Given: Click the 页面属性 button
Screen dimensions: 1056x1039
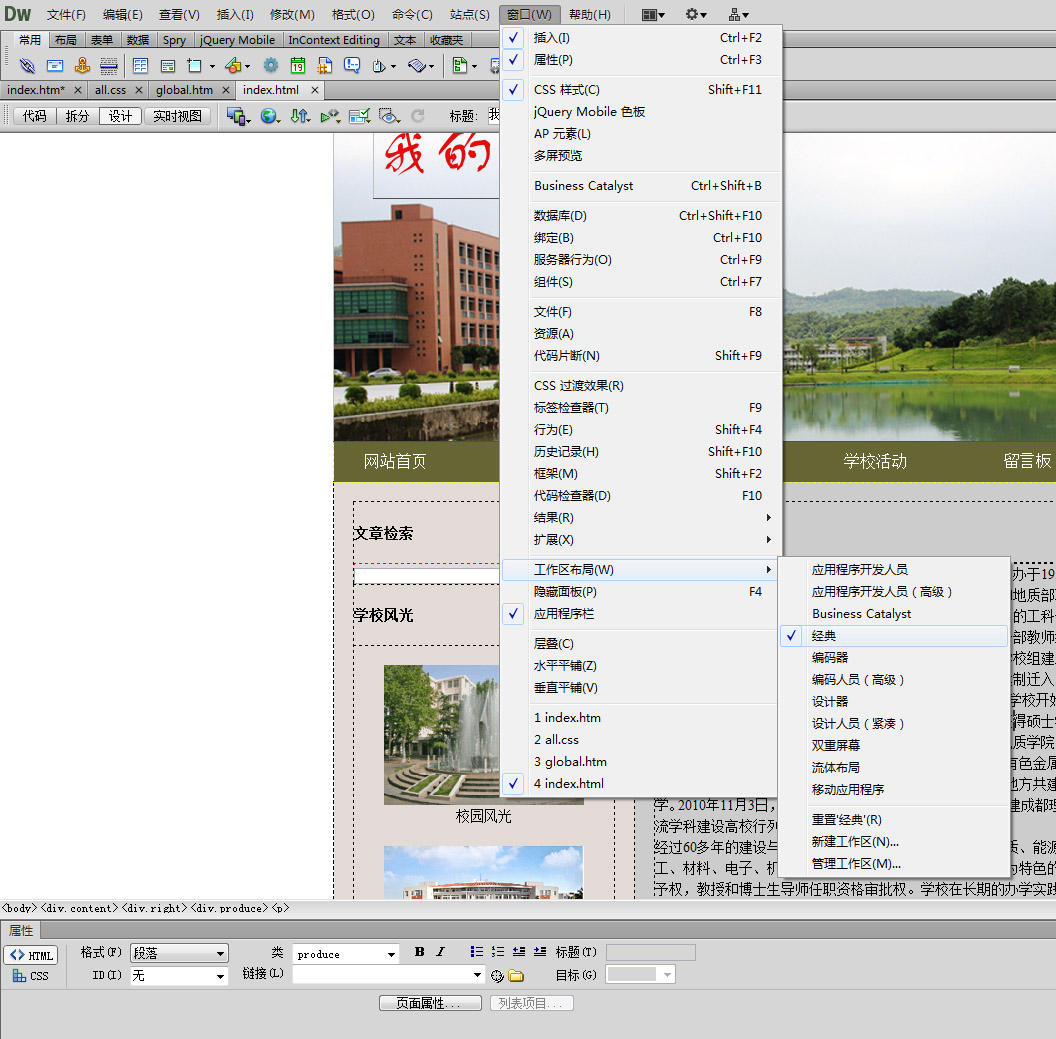Looking at the screenshot, I should point(430,1003).
